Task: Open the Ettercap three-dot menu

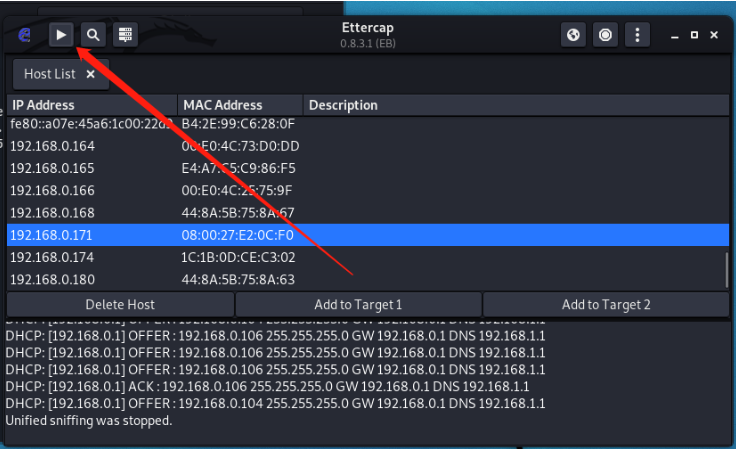Action: pos(637,35)
